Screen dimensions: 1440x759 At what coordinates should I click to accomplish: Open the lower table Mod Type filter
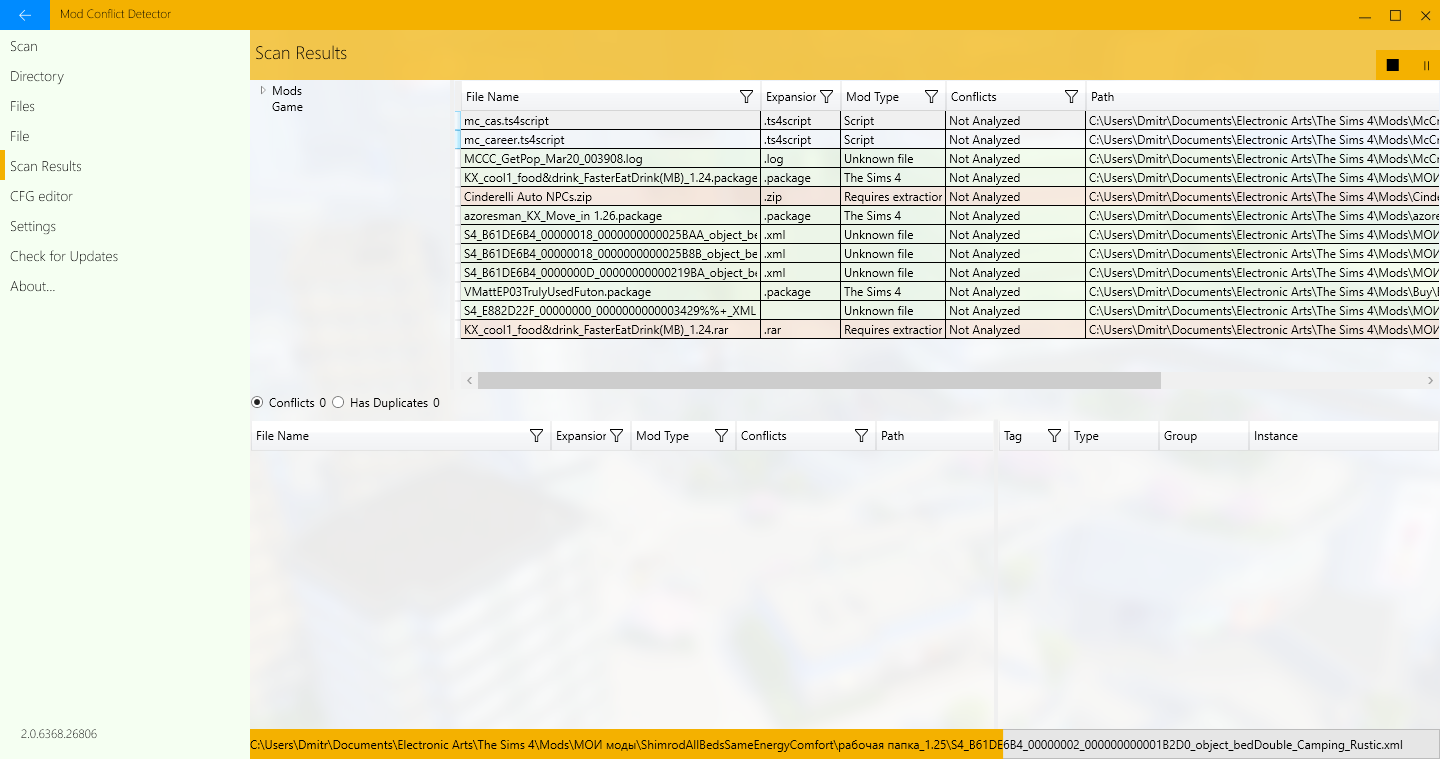click(x=721, y=436)
